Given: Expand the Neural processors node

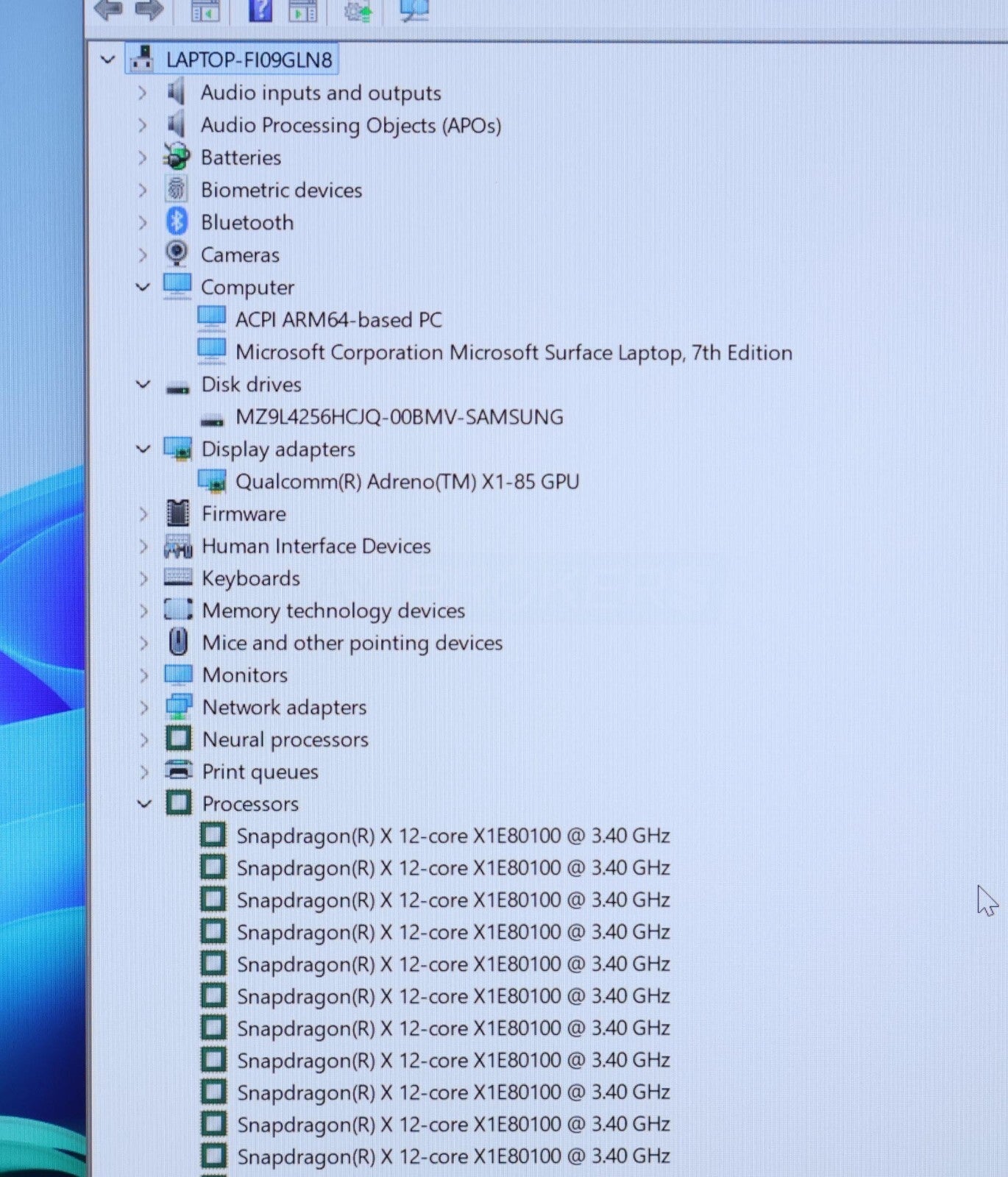Looking at the screenshot, I should point(143,739).
